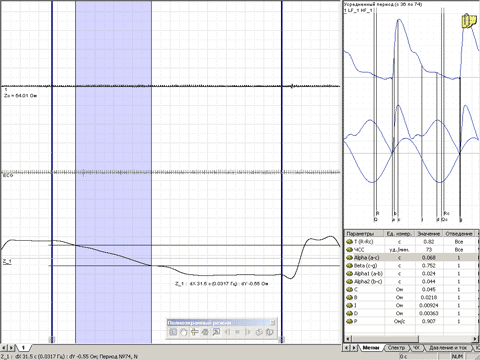Click right-panel tab scroll right arrow
Screen dimensions: 480x360
pos(354,348)
